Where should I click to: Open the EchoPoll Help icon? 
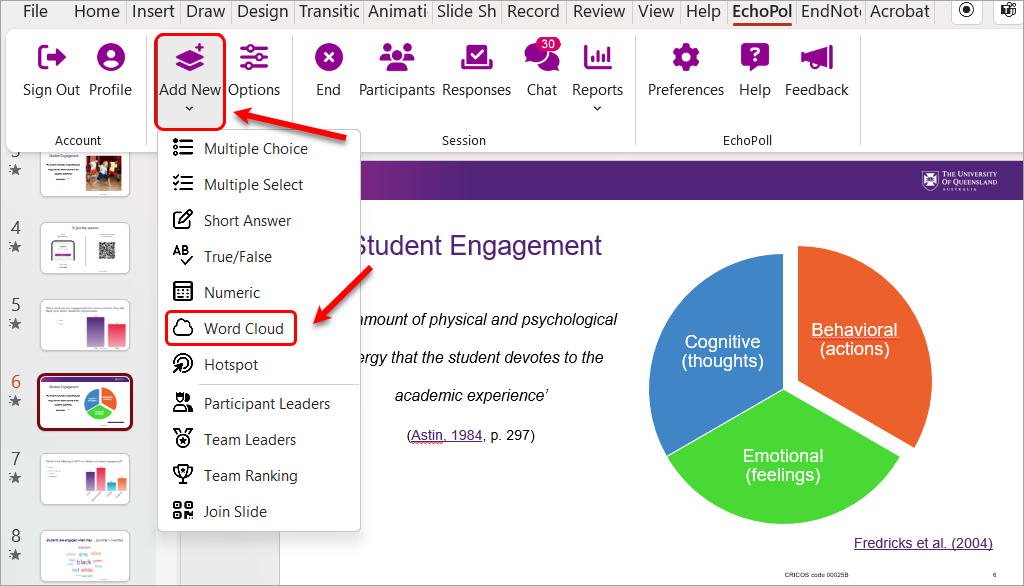[754, 58]
